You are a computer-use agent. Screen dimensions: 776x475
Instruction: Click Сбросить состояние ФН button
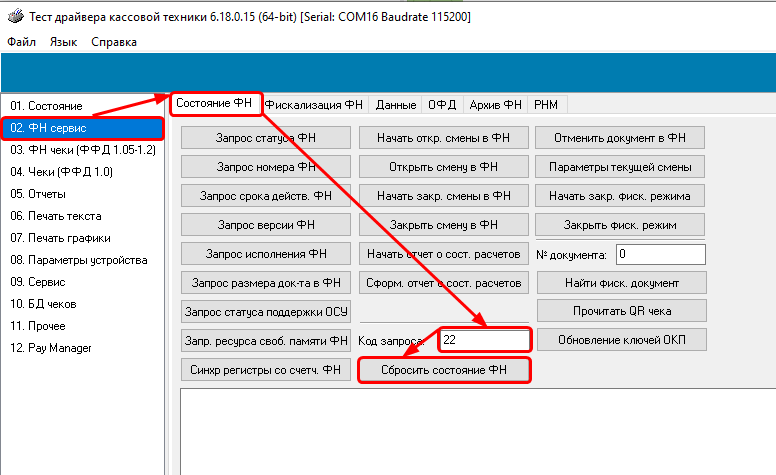click(444, 370)
